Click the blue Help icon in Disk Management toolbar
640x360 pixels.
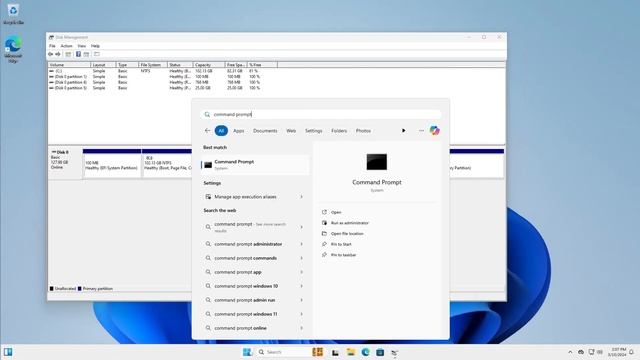coord(78,54)
